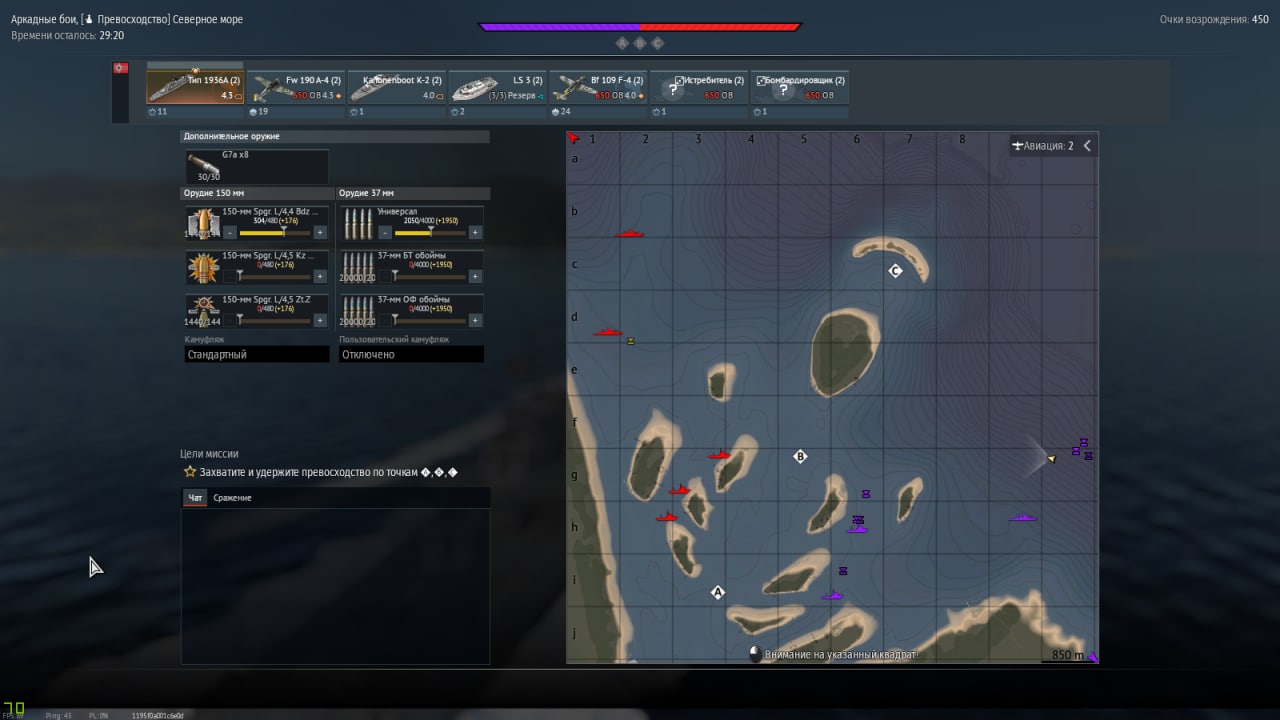The height and width of the screenshot is (720, 1280).
Task: Click the 37-мм БТ обоймы ammo icon
Action: 358,267
